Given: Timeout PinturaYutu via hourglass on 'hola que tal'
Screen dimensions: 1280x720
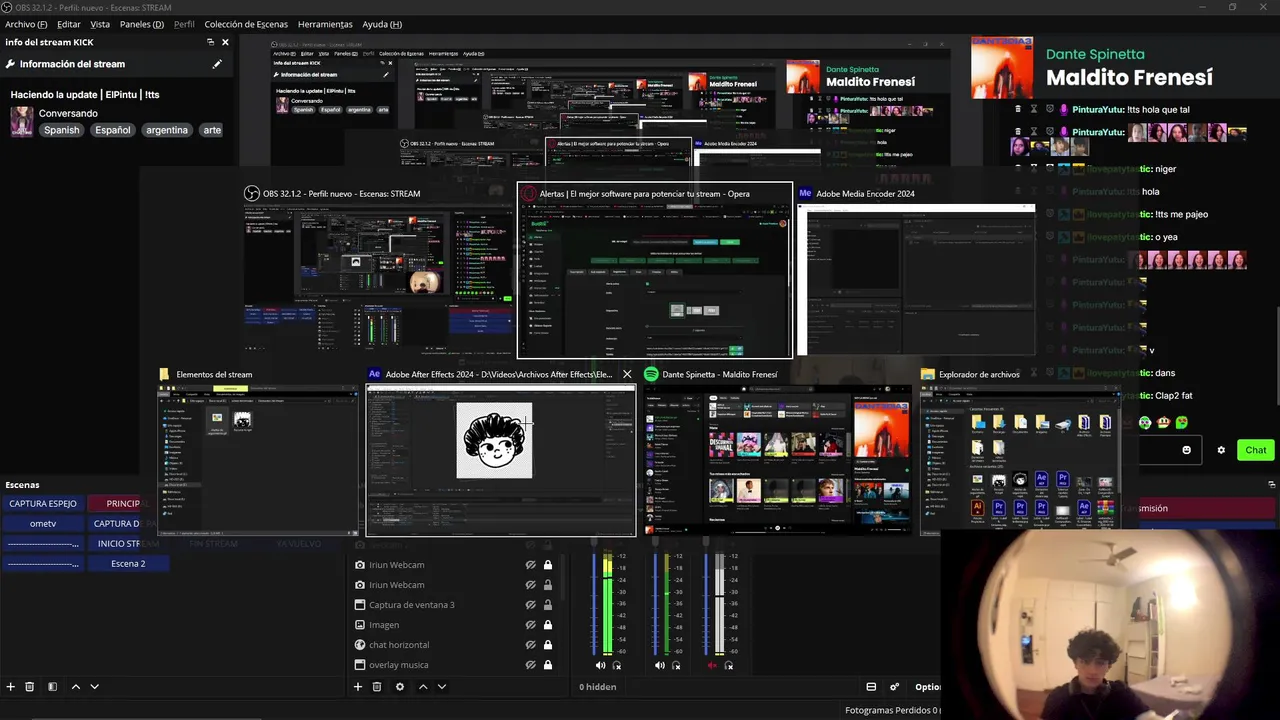Looking at the screenshot, I should [1034, 109].
